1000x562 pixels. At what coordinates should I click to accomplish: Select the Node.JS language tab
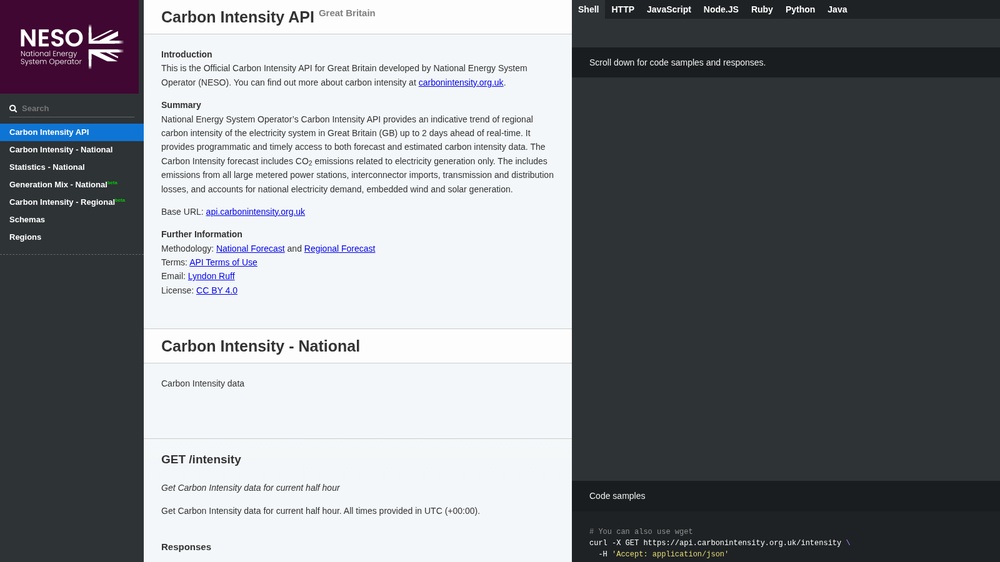(721, 10)
